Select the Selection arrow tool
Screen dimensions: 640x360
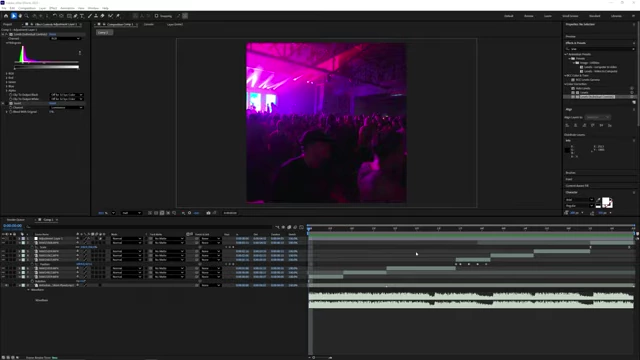tap(13, 16)
